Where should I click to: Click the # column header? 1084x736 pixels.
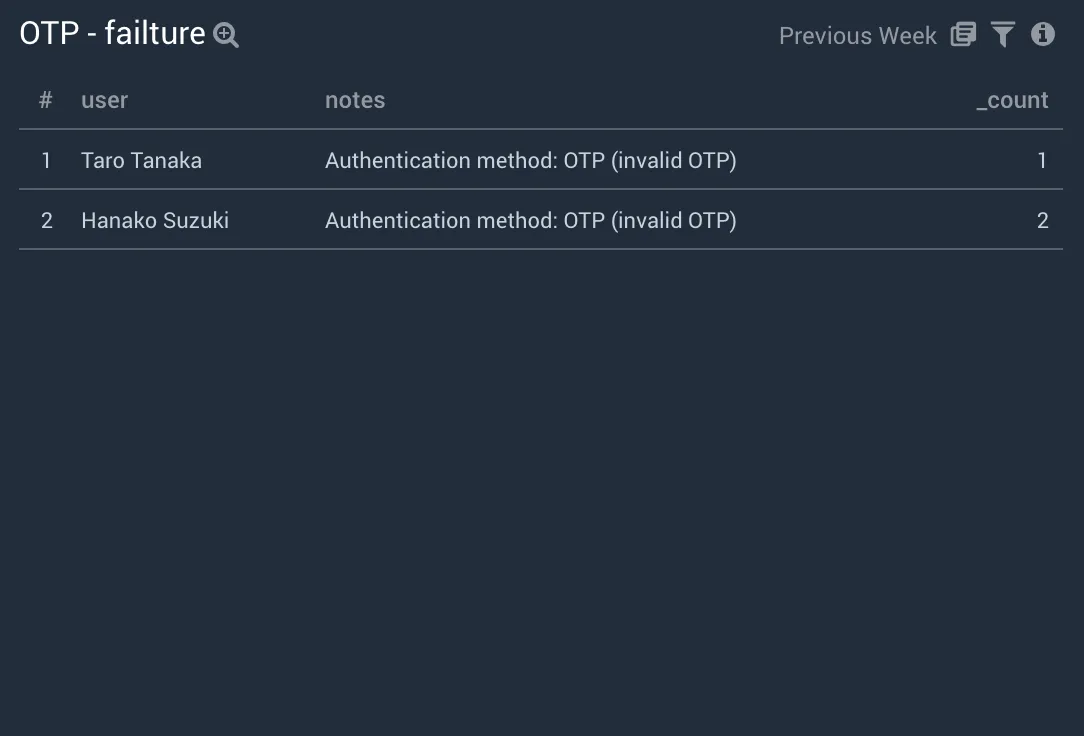pyautogui.click(x=46, y=100)
